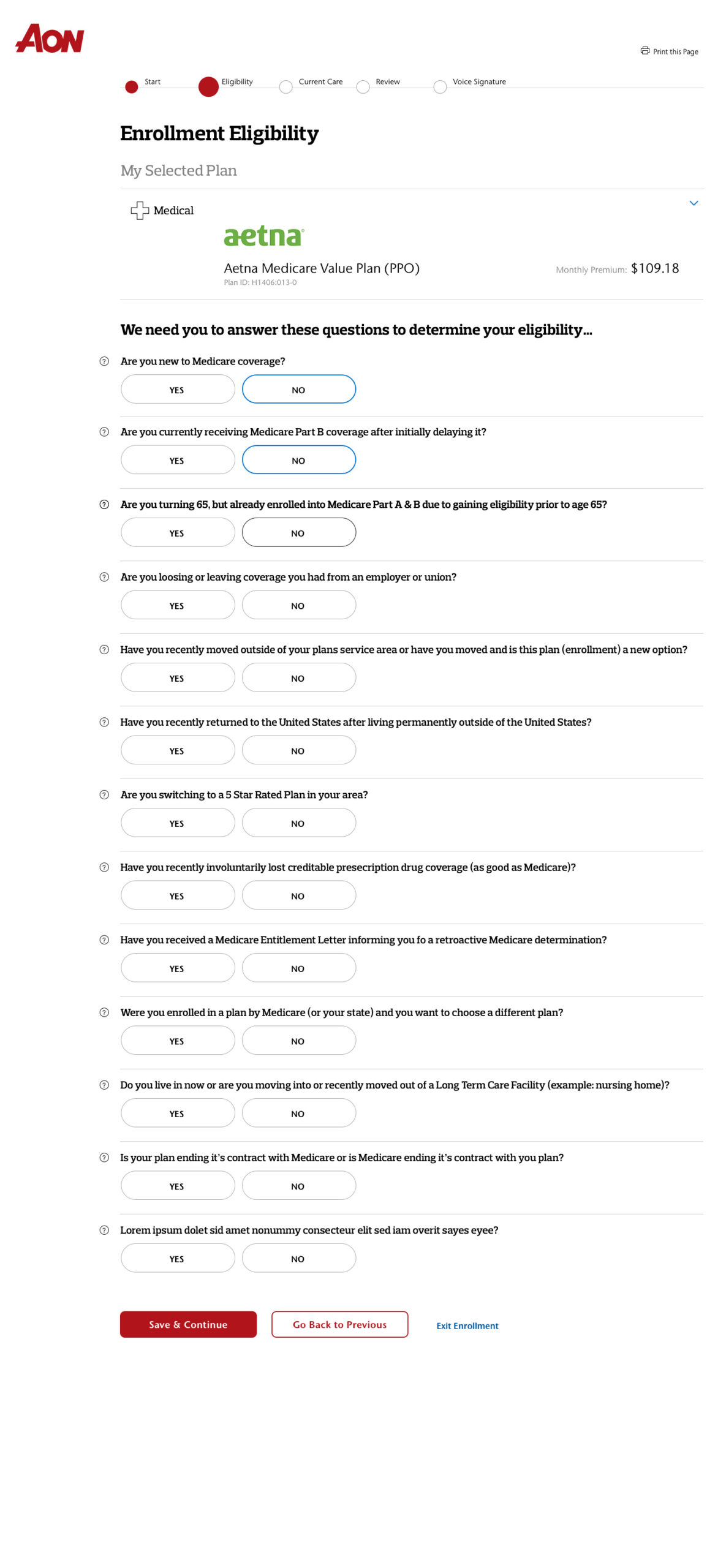The image size is (726, 1568).
Task: Click Go Back to Previous button
Action: point(339,1324)
